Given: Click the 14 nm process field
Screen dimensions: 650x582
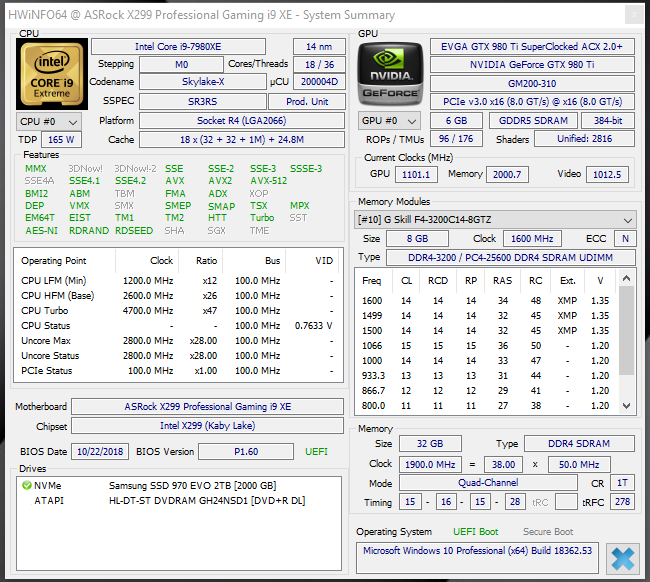Looking at the screenshot, I should point(319,46).
